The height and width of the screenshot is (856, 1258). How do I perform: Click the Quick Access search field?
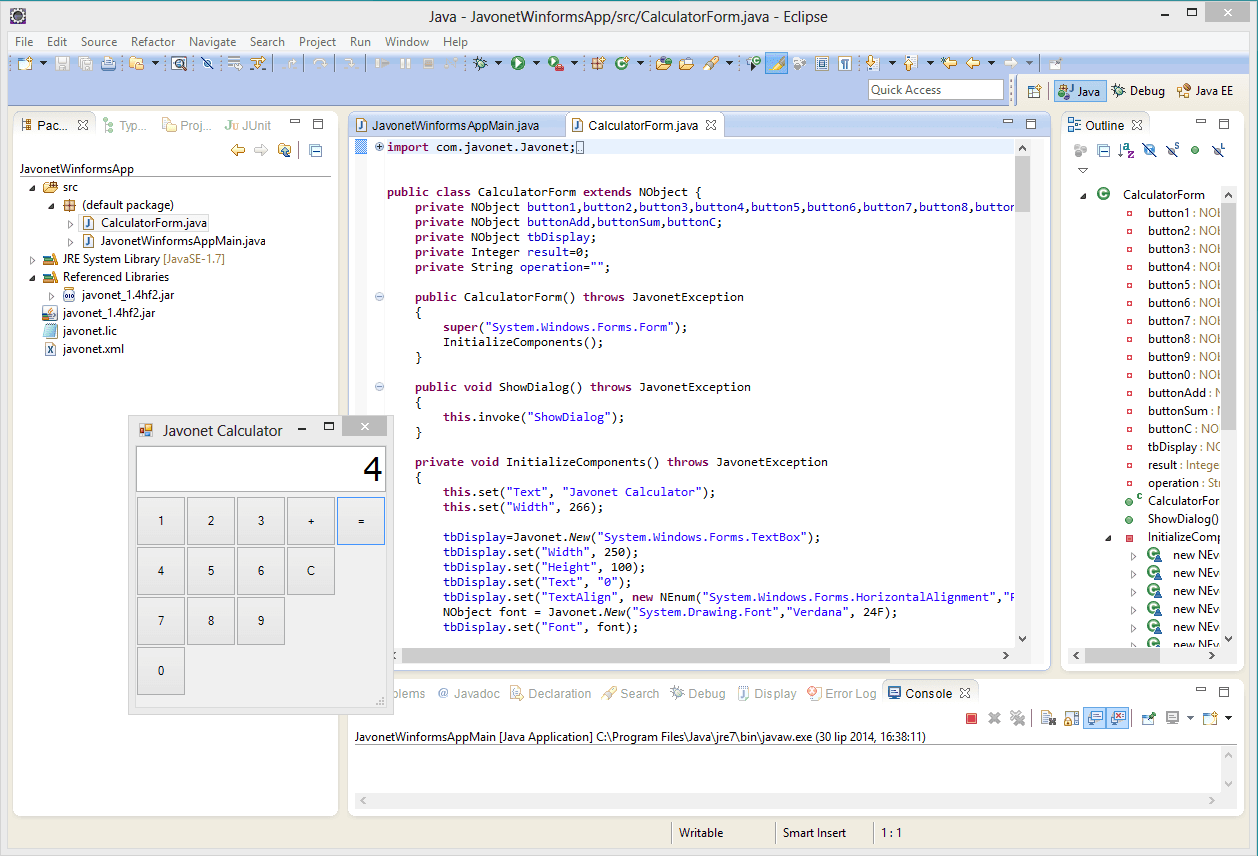(x=936, y=90)
